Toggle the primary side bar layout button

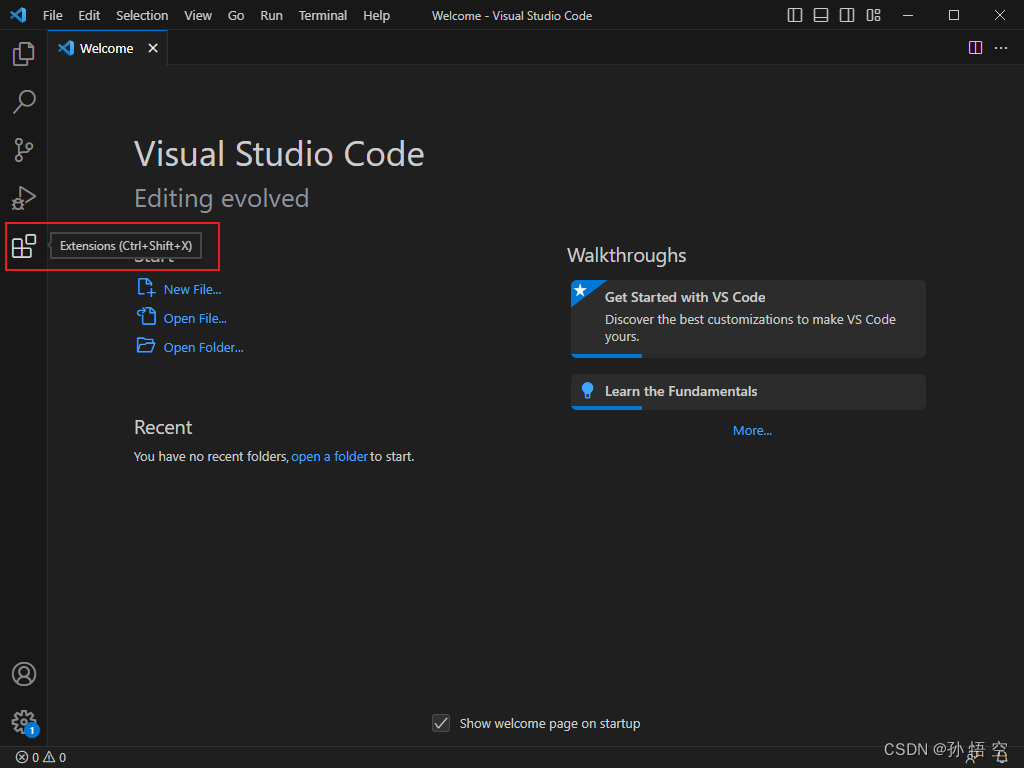(x=795, y=15)
